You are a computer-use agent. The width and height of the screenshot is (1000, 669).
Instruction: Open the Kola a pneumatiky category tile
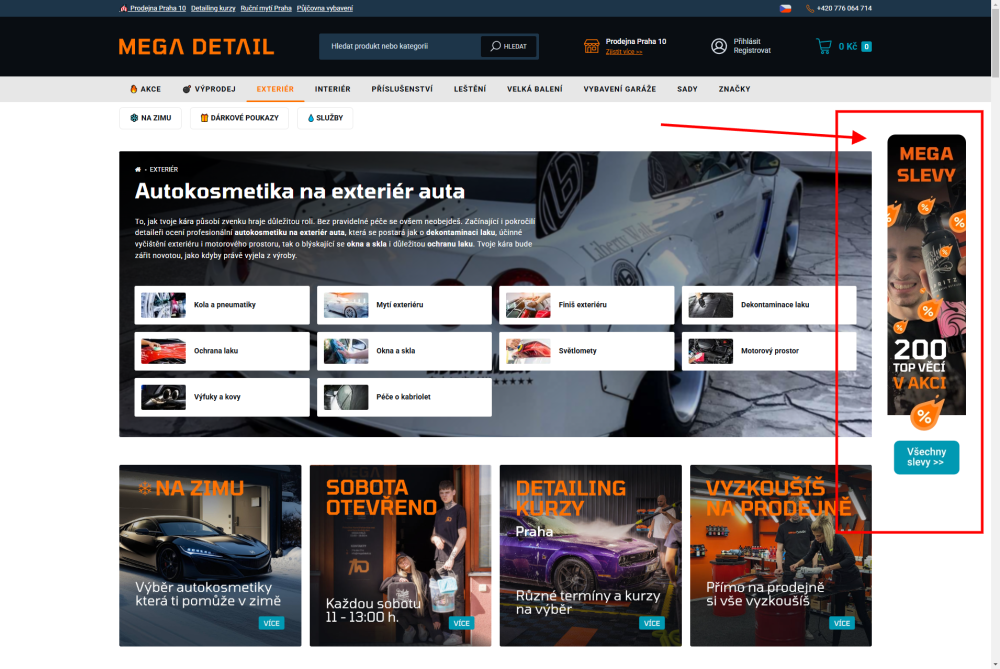[222, 305]
